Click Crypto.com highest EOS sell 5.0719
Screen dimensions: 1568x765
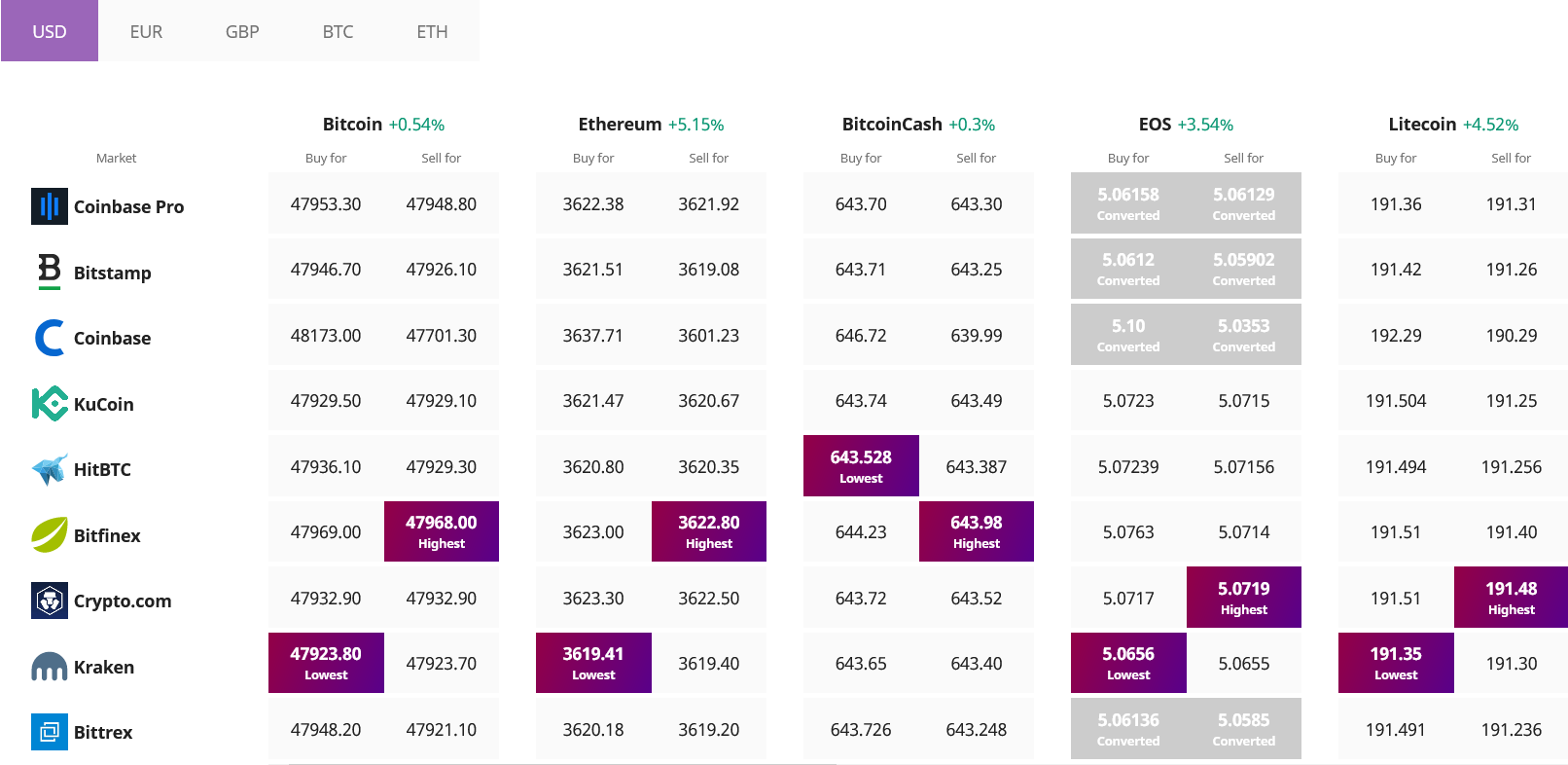1244,597
